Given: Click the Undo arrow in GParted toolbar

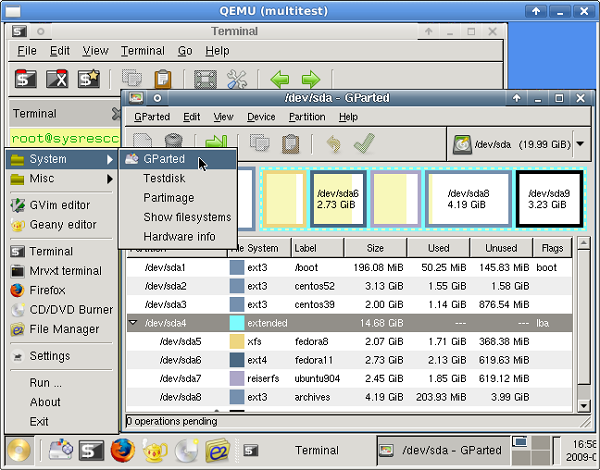Looking at the screenshot, I should (333, 144).
